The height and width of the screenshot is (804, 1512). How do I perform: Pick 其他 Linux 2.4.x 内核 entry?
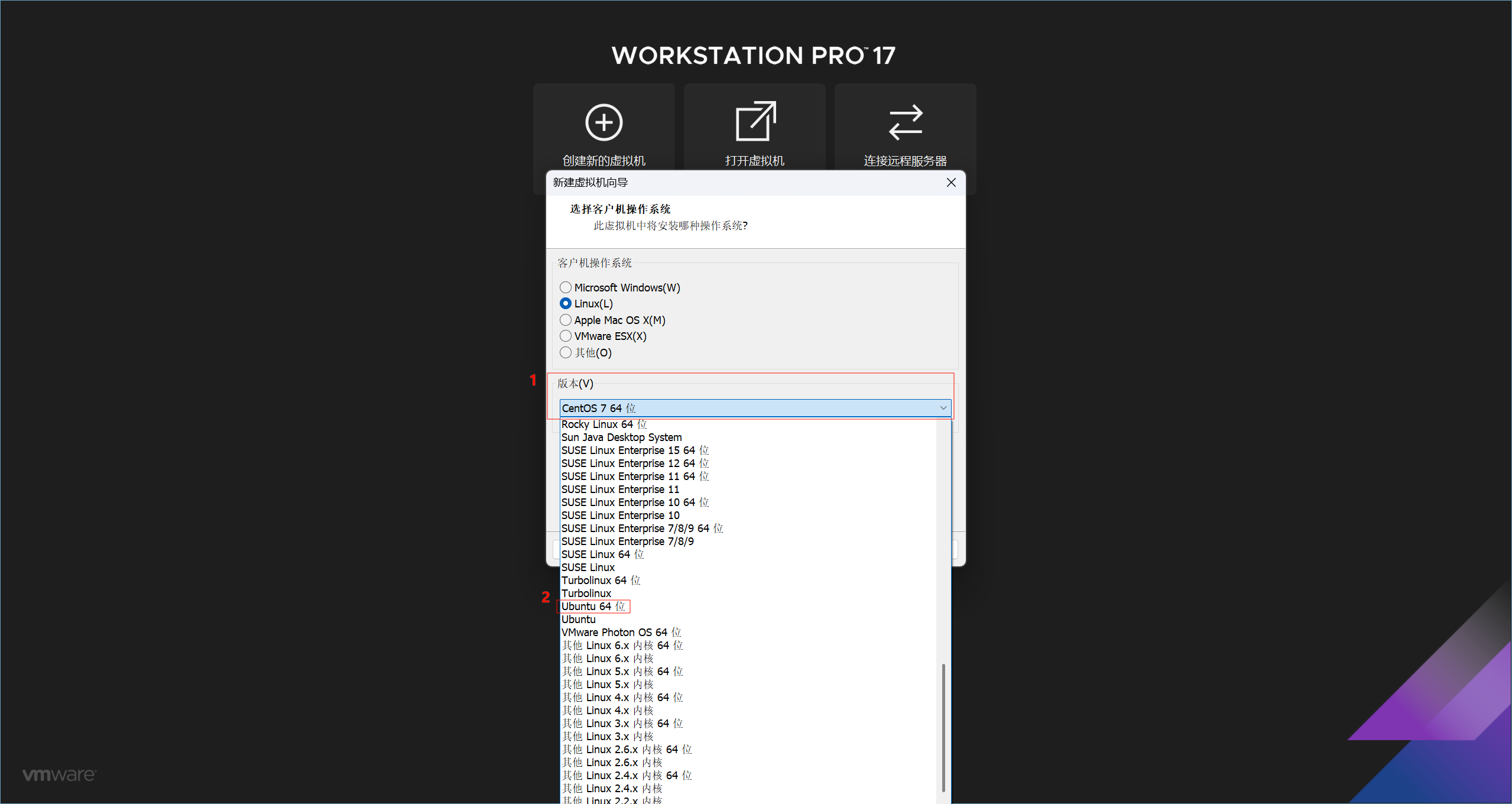point(748,789)
